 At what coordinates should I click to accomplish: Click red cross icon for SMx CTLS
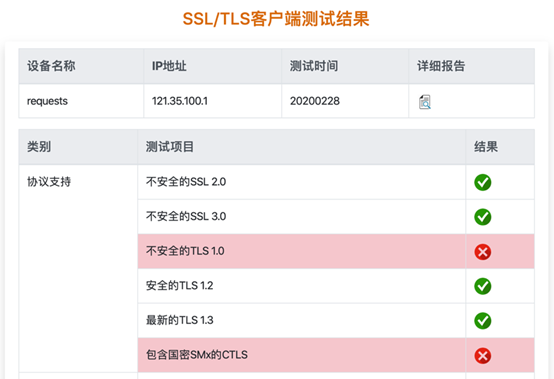483,356
